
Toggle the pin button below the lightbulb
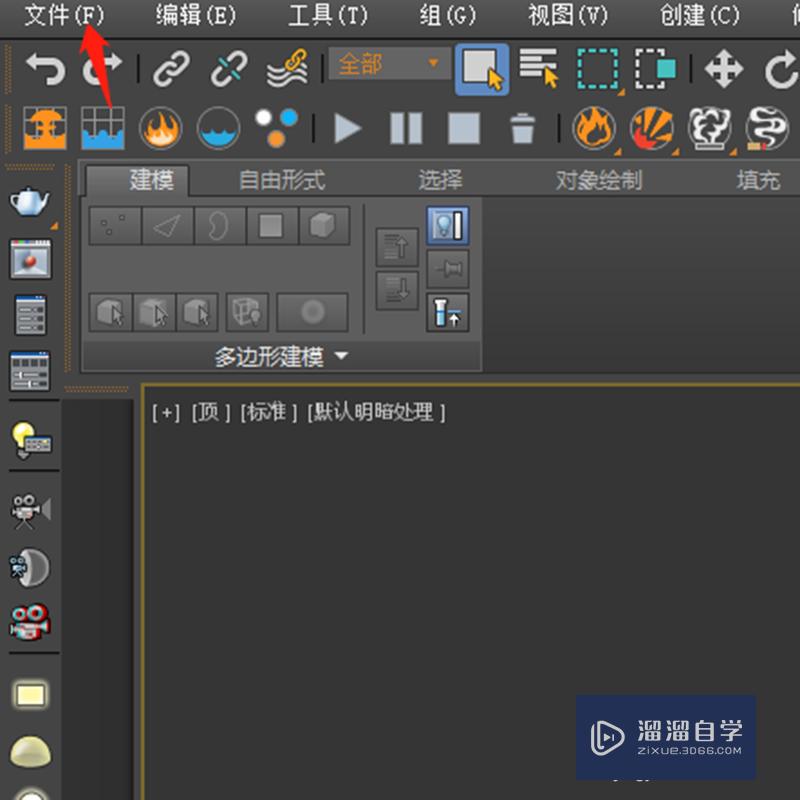(x=447, y=268)
